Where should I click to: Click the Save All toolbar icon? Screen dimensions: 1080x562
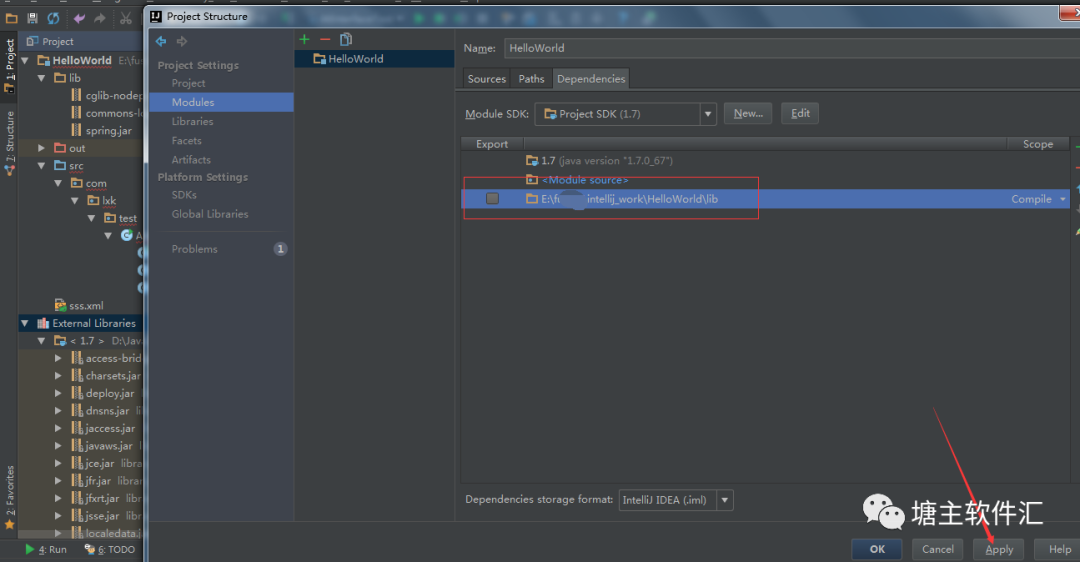pos(32,19)
